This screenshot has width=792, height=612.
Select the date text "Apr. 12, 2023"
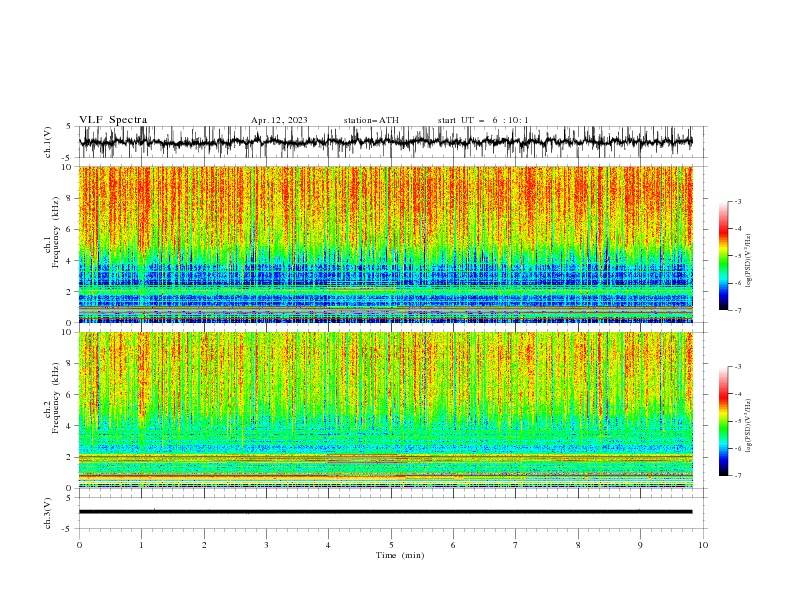click(279, 120)
